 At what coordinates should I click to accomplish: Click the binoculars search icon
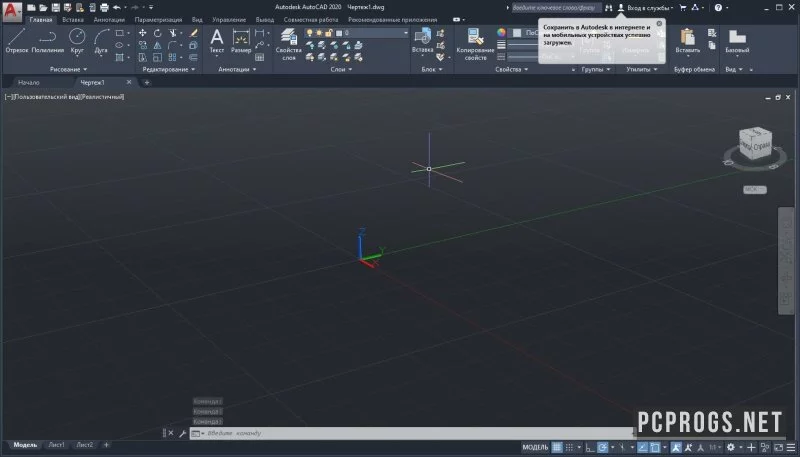(x=608, y=8)
